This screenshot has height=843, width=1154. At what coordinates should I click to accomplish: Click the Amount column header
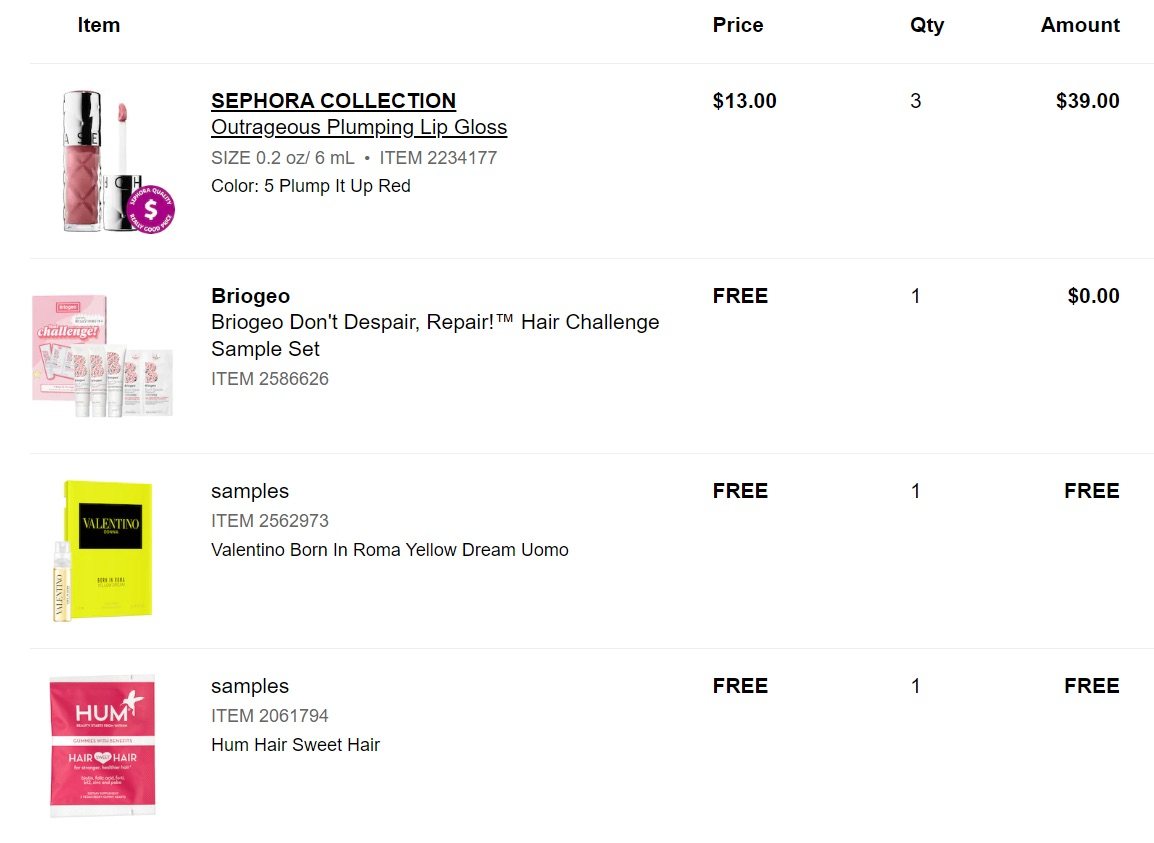pos(1080,25)
